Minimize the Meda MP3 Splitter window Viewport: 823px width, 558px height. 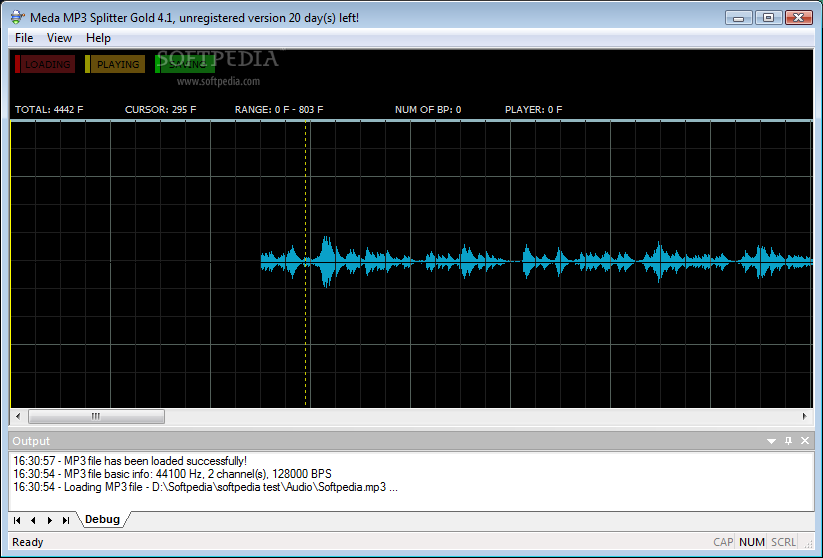(x=738, y=18)
